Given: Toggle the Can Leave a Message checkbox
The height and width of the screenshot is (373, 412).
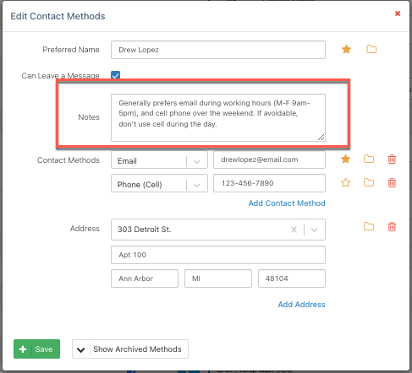Looking at the screenshot, I should [115, 75].
